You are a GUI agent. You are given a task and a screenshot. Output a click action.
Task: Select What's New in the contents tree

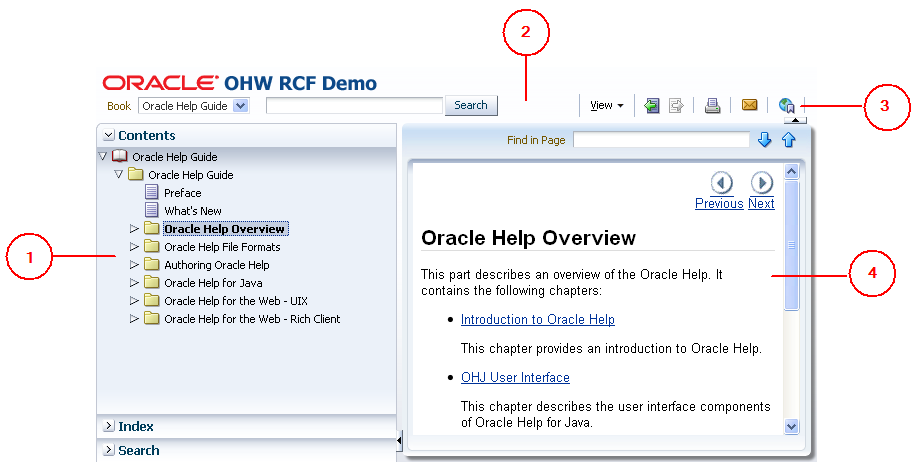(x=192, y=211)
